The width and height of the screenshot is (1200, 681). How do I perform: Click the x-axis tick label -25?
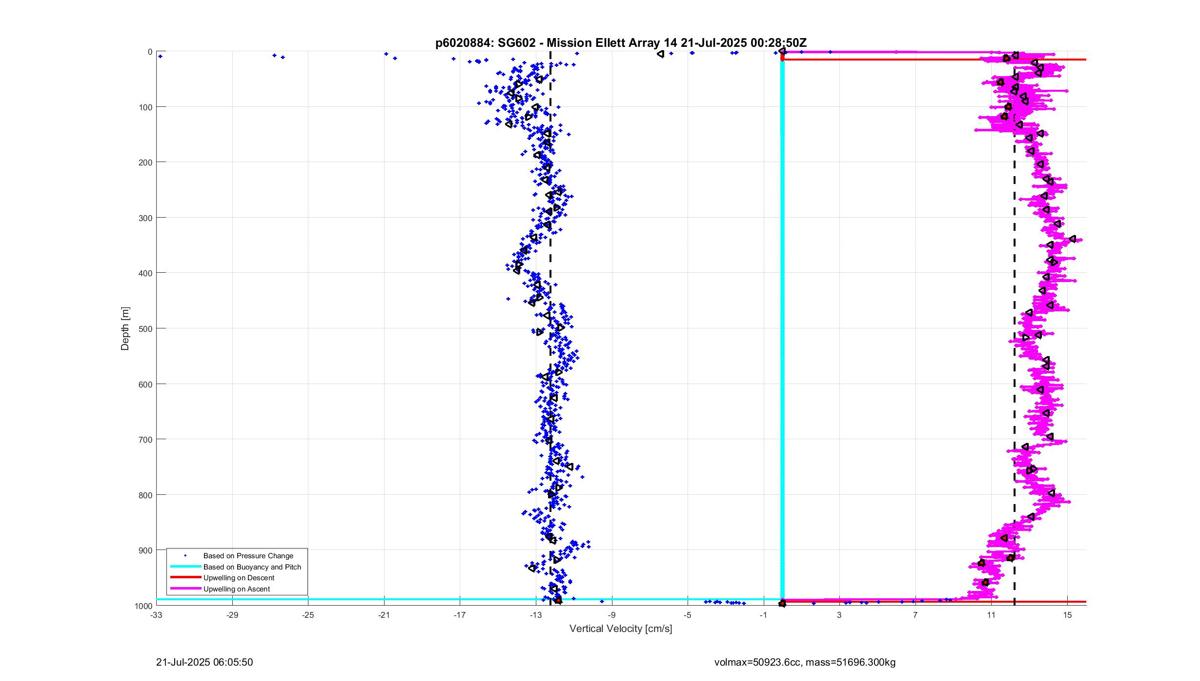pos(308,615)
